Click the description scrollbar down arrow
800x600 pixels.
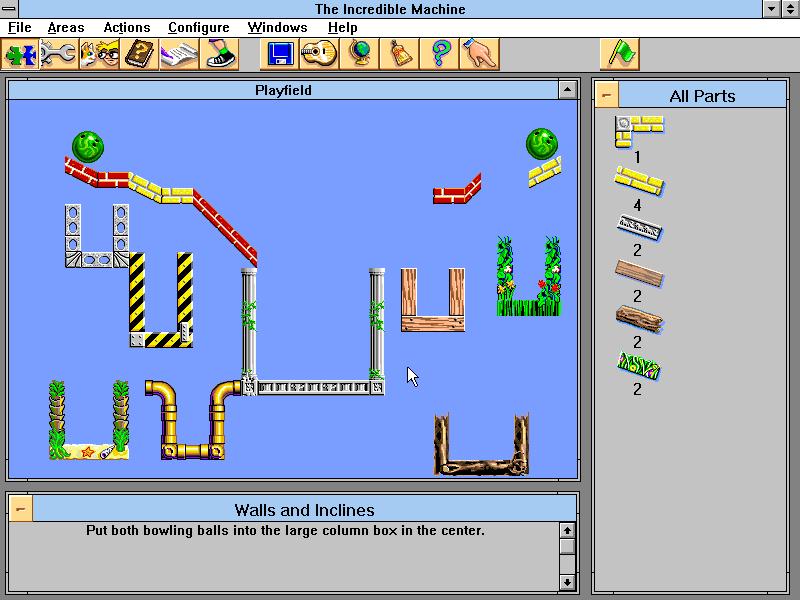click(567, 582)
